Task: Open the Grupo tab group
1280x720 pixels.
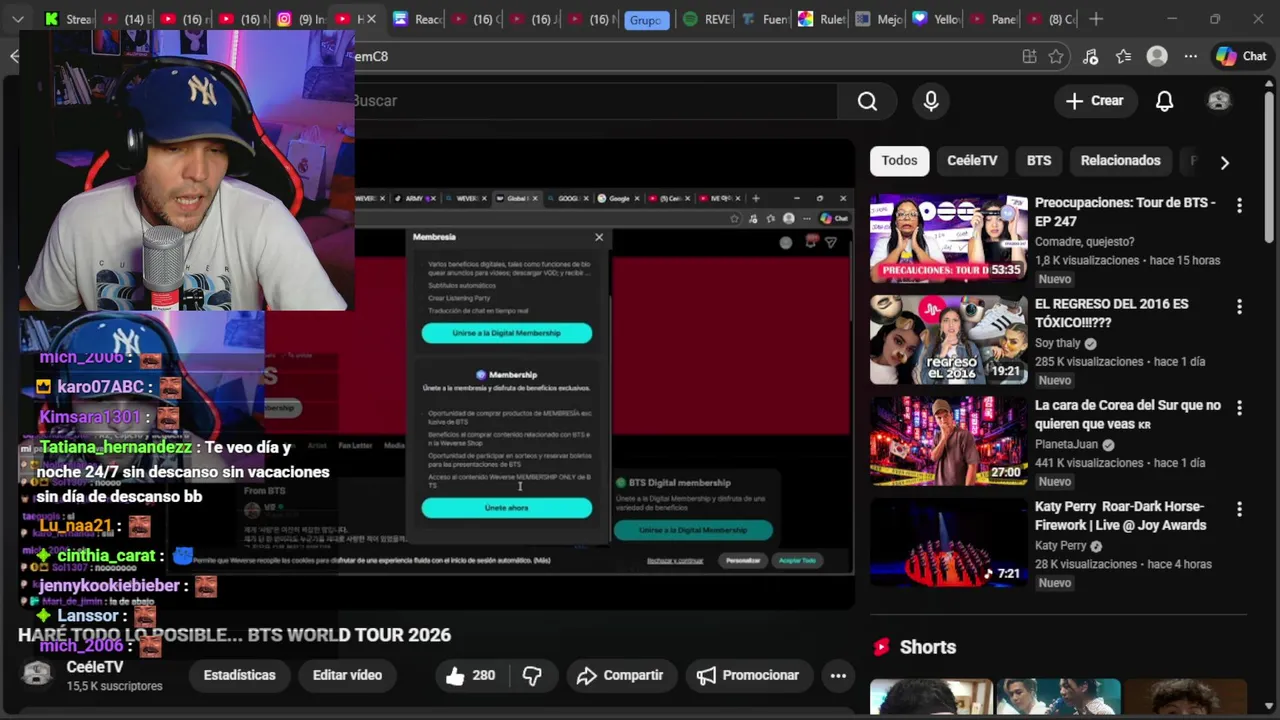Action: click(646, 20)
